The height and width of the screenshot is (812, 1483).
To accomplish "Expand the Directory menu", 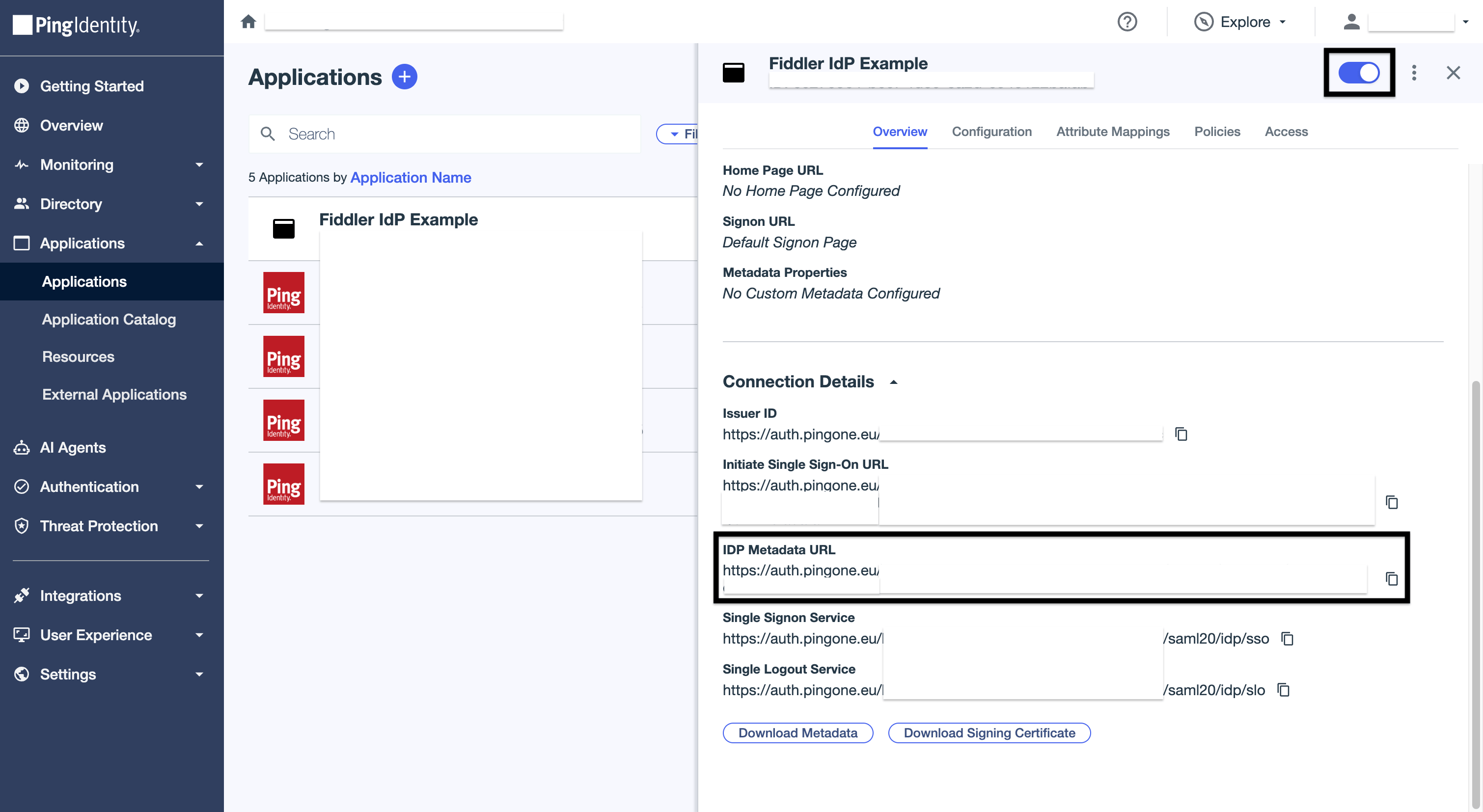I will tap(199, 204).
